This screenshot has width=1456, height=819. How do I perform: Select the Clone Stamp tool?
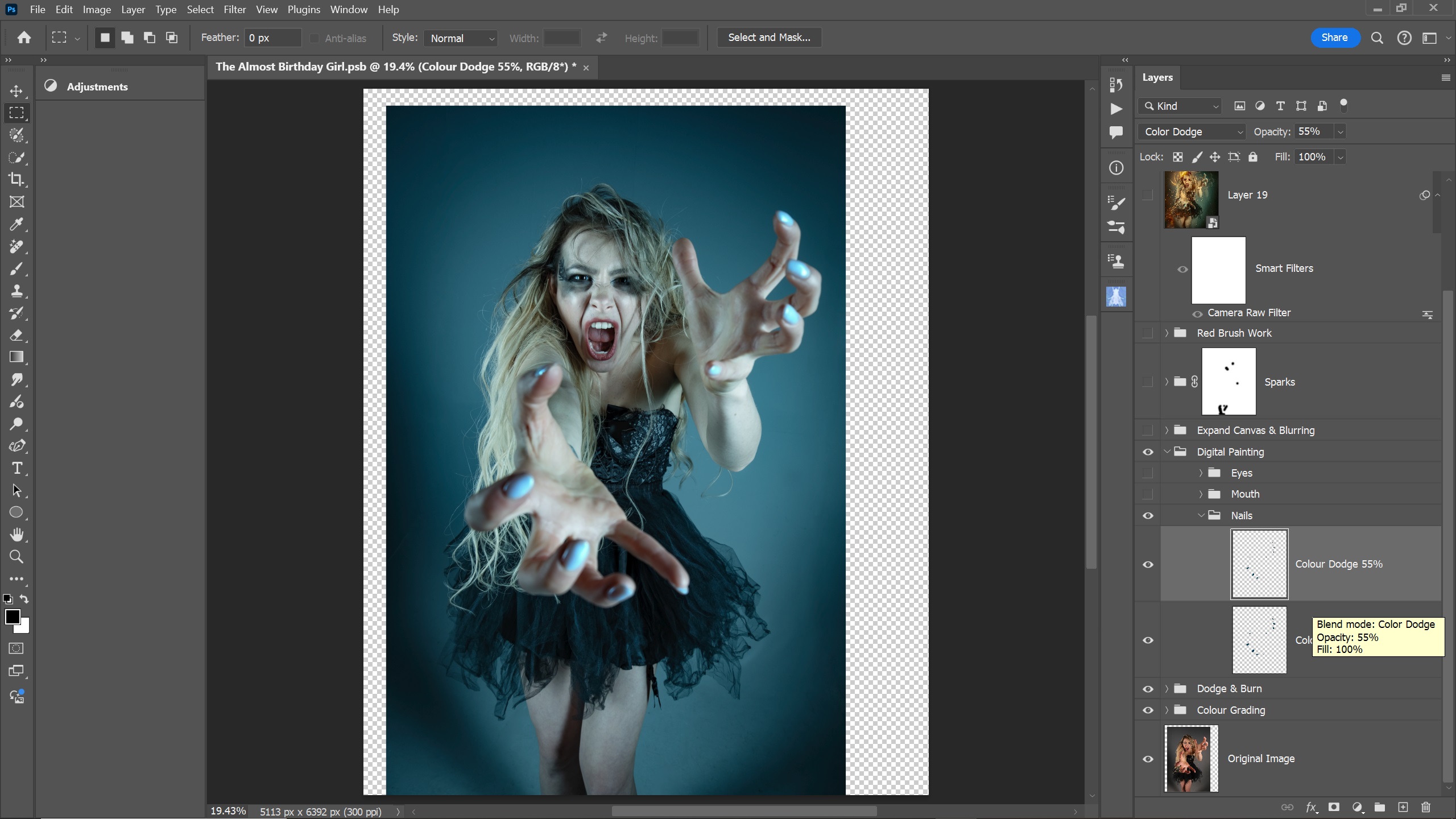(x=16, y=291)
